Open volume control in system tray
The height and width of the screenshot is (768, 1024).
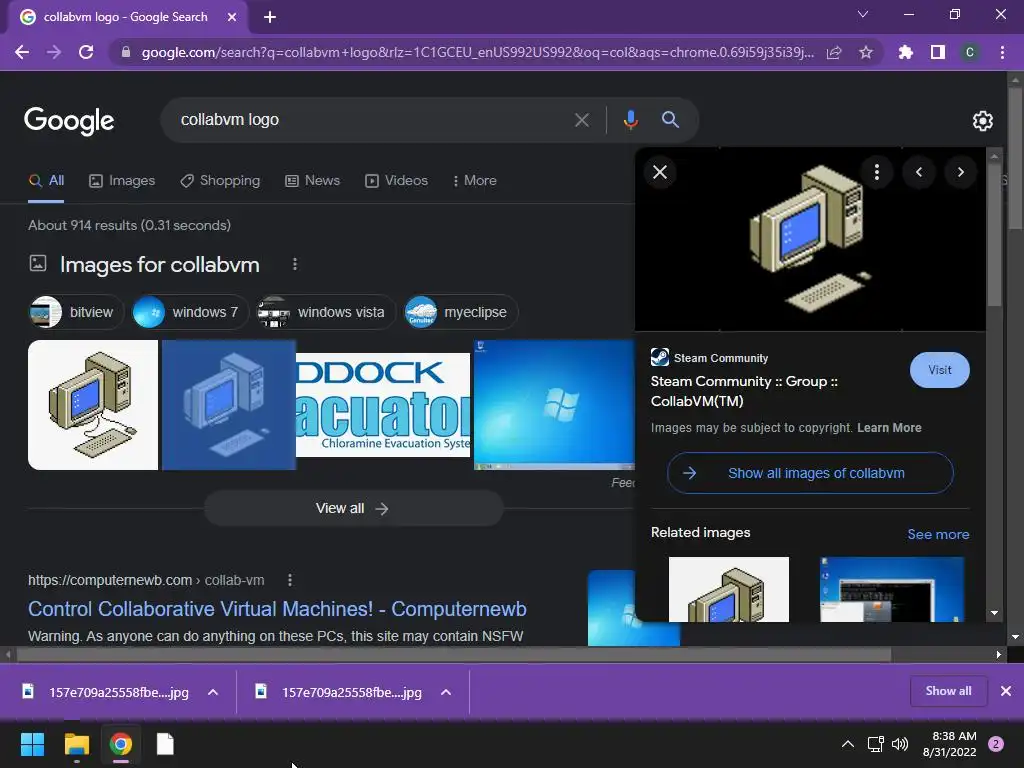pos(900,744)
